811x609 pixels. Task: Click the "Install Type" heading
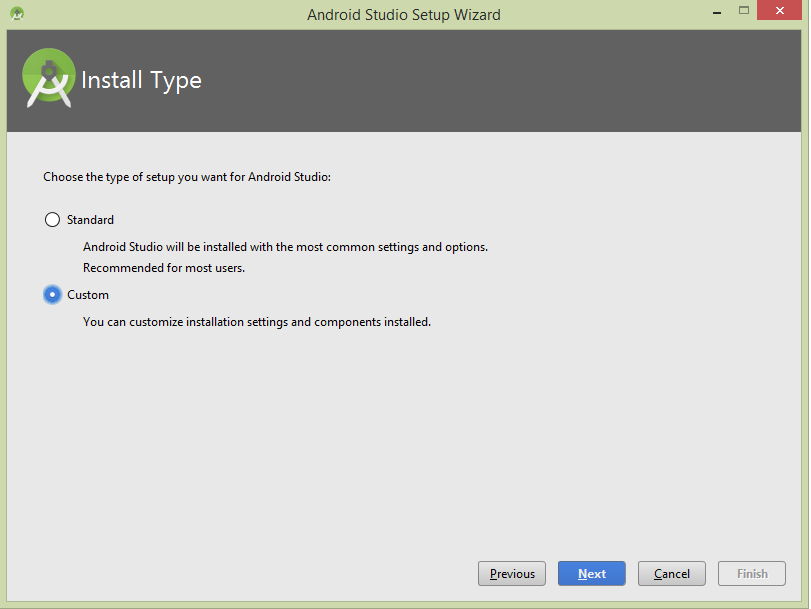[x=141, y=80]
